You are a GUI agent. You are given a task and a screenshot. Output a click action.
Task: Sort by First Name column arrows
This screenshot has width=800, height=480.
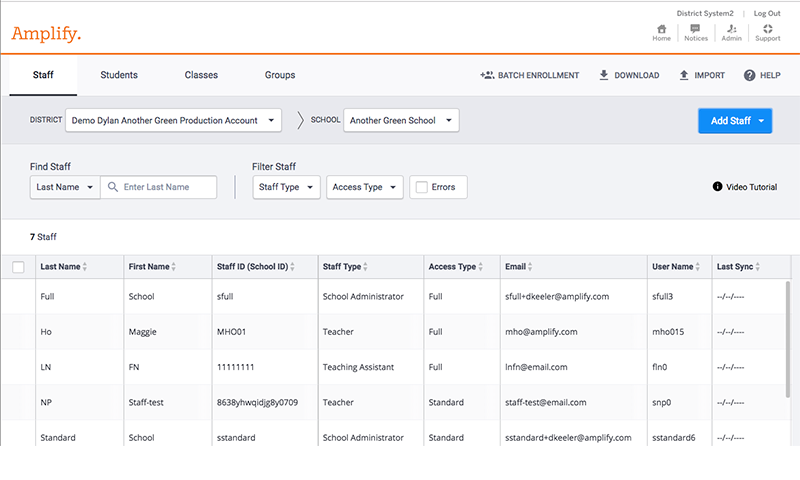point(173,267)
